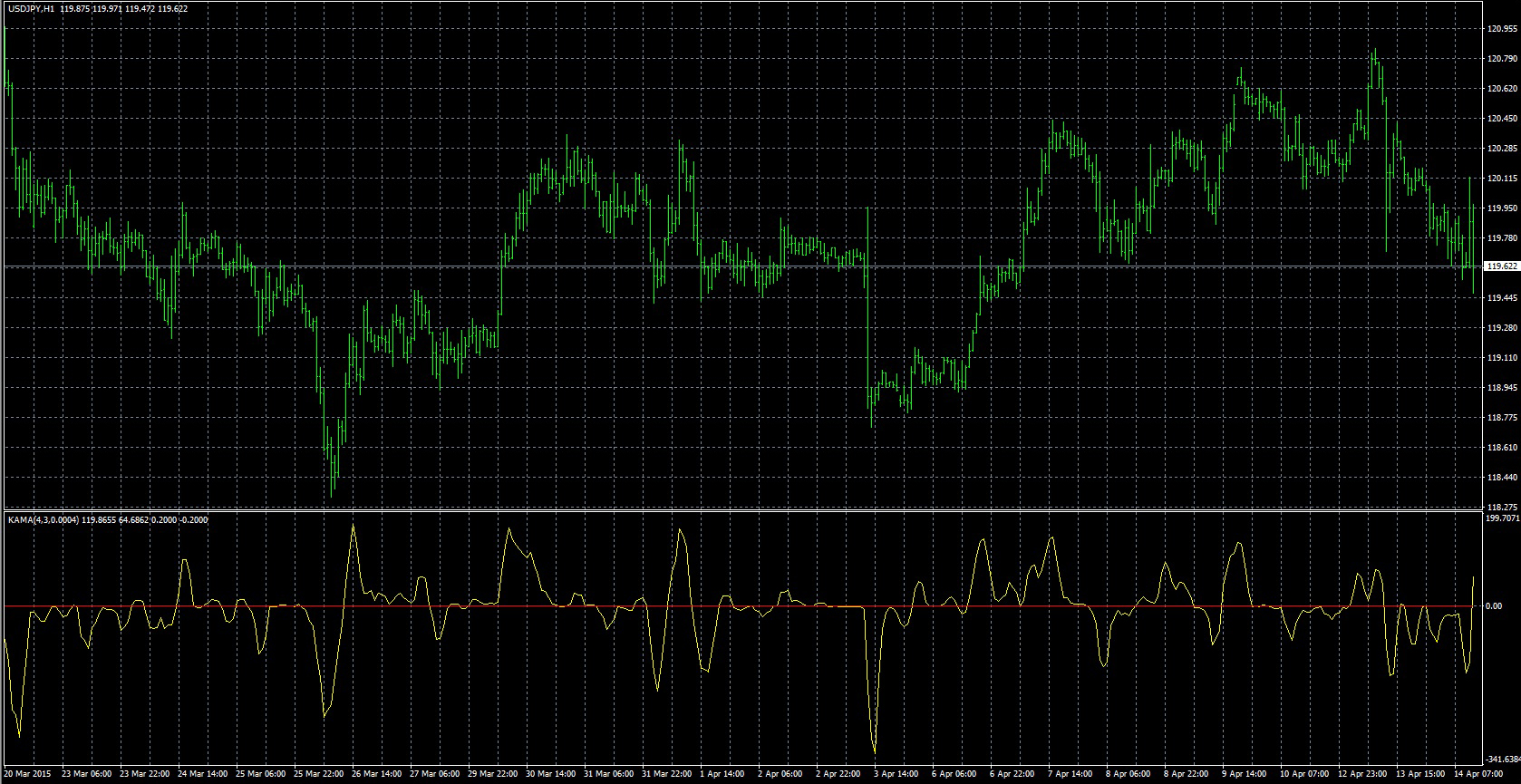Click the 120.790 price scale label
The height and width of the screenshot is (784, 1521).
tap(1501, 59)
